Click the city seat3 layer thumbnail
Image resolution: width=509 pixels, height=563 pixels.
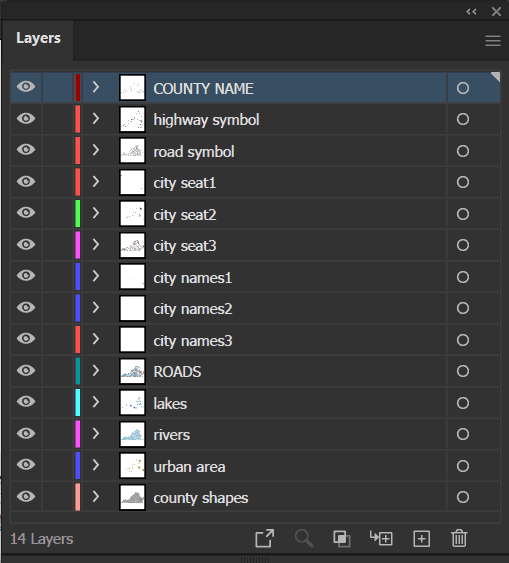132,246
